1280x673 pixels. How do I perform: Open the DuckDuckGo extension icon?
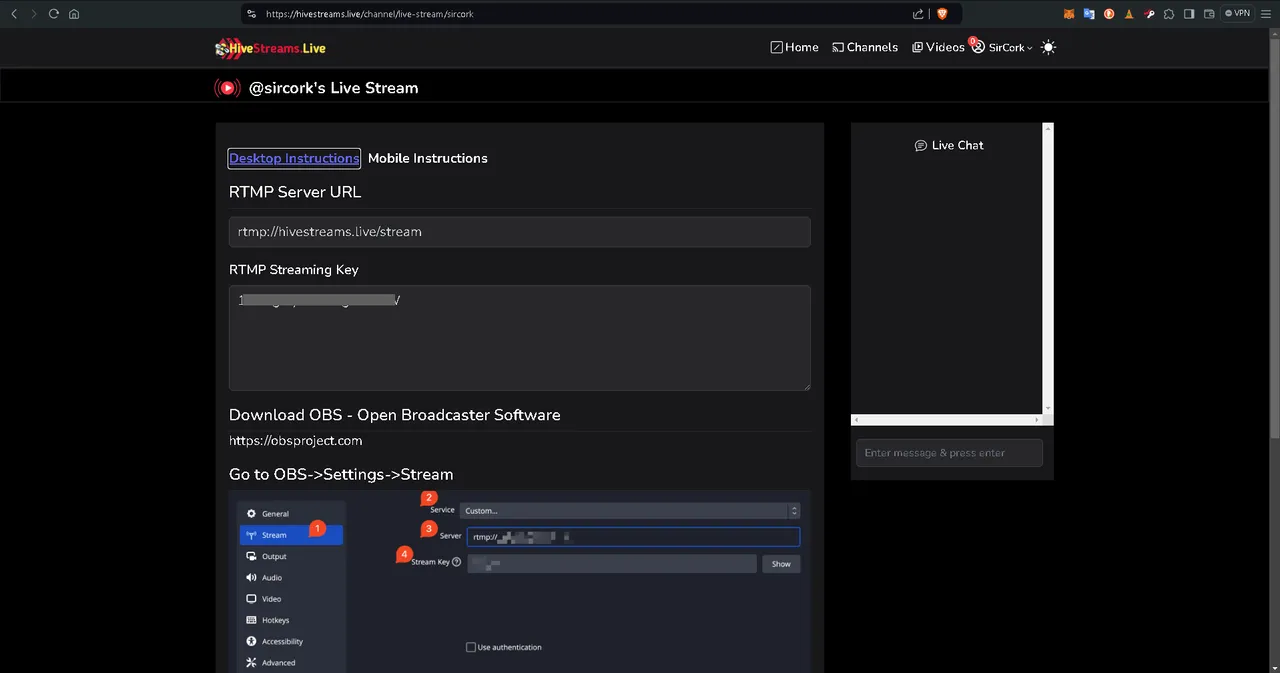pos(1109,14)
